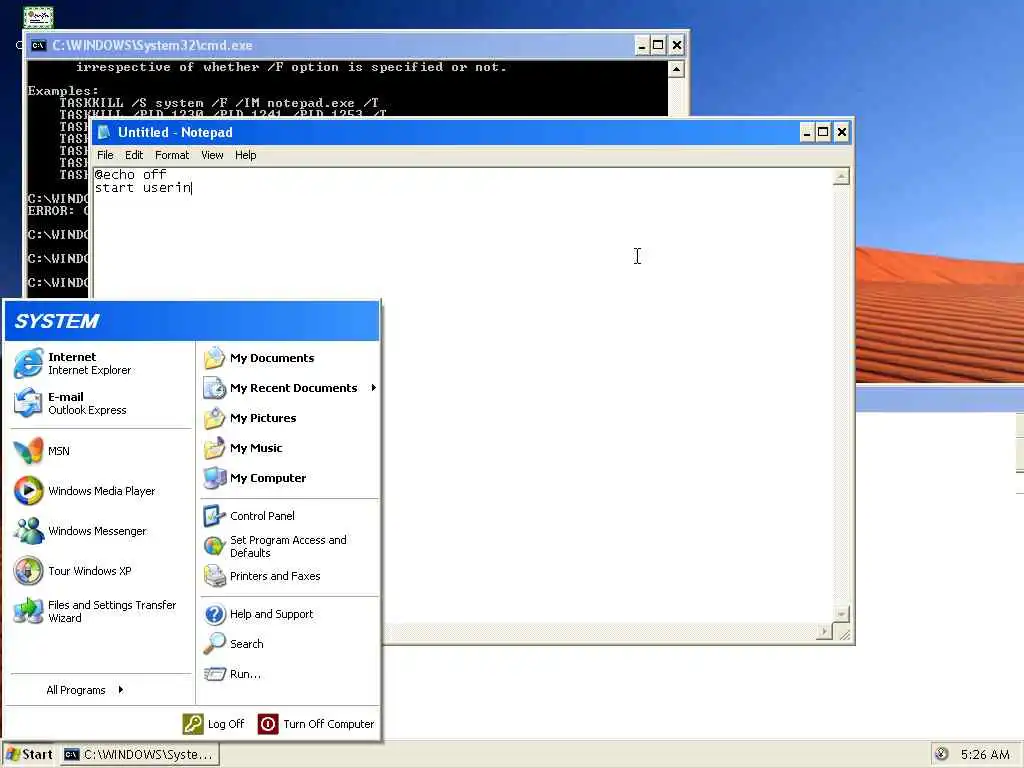Click the Start button
This screenshot has height=768, width=1024.
(29, 754)
